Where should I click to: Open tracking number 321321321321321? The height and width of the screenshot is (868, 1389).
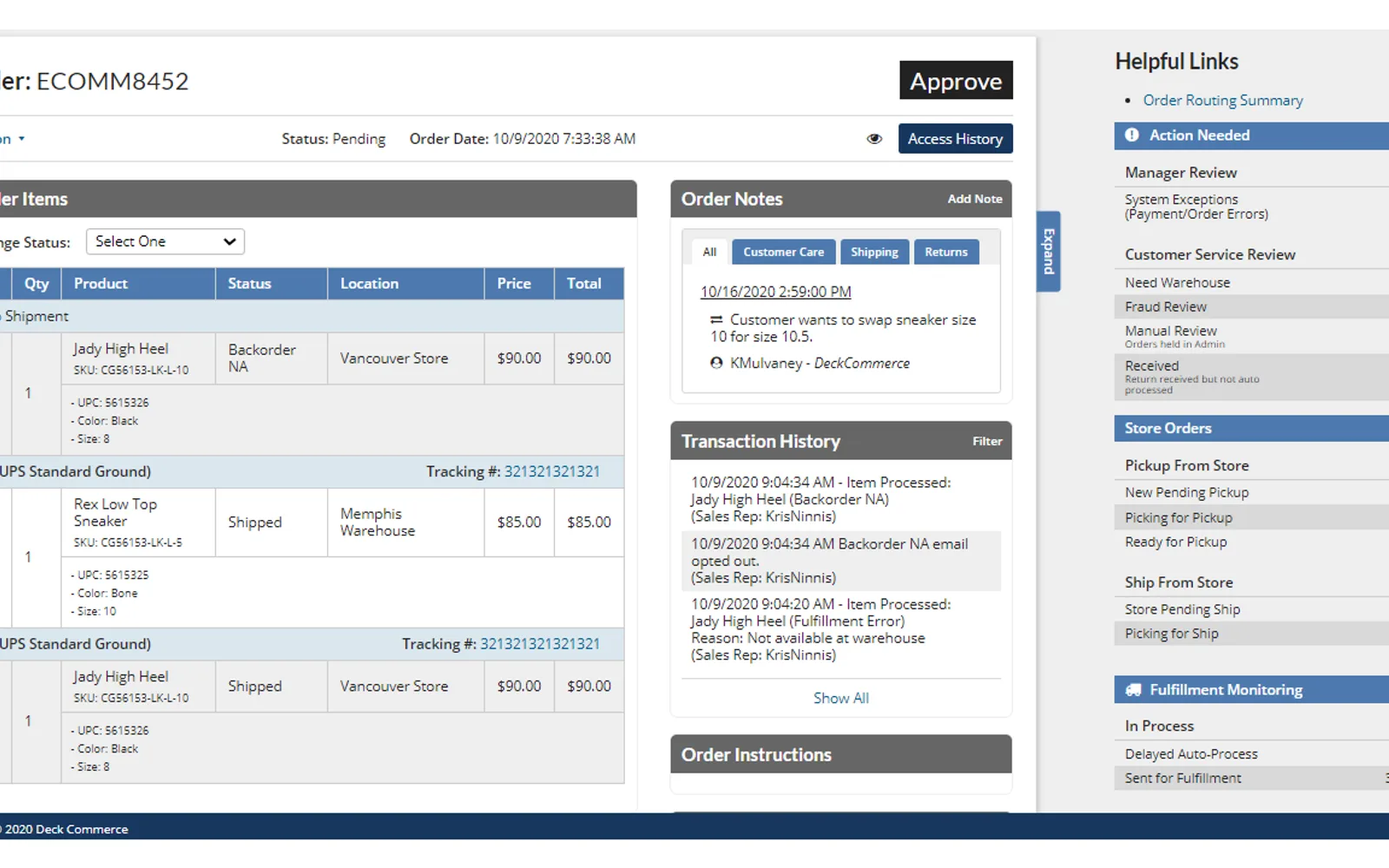540,644
